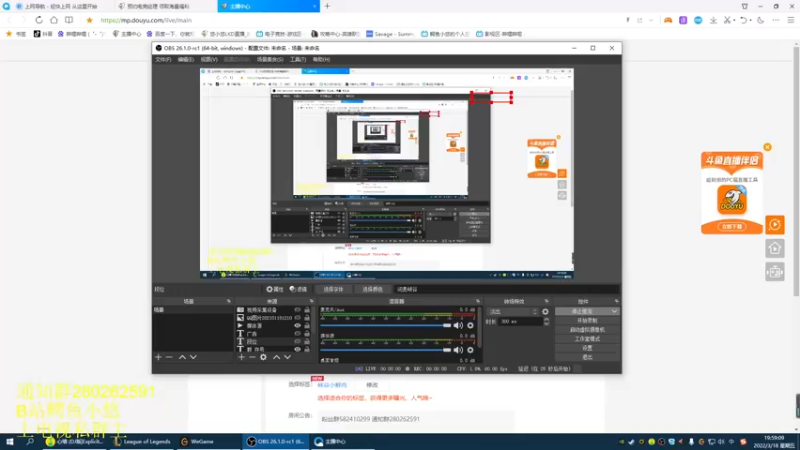Add a new source with the plus icon
Image resolution: width=800 pixels, height=450 pixels.
(241, 357)
